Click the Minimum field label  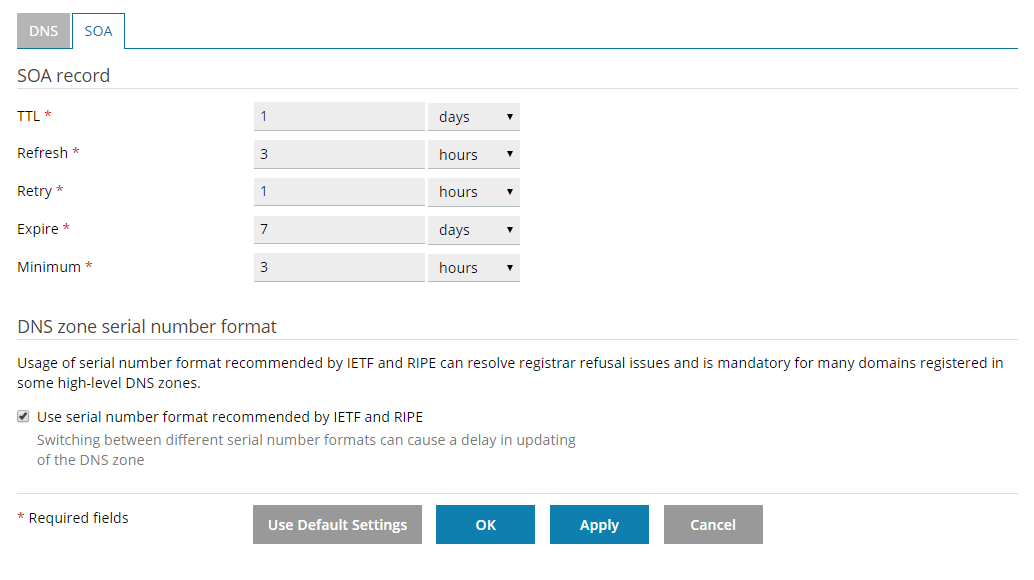[x=49, y=267]
